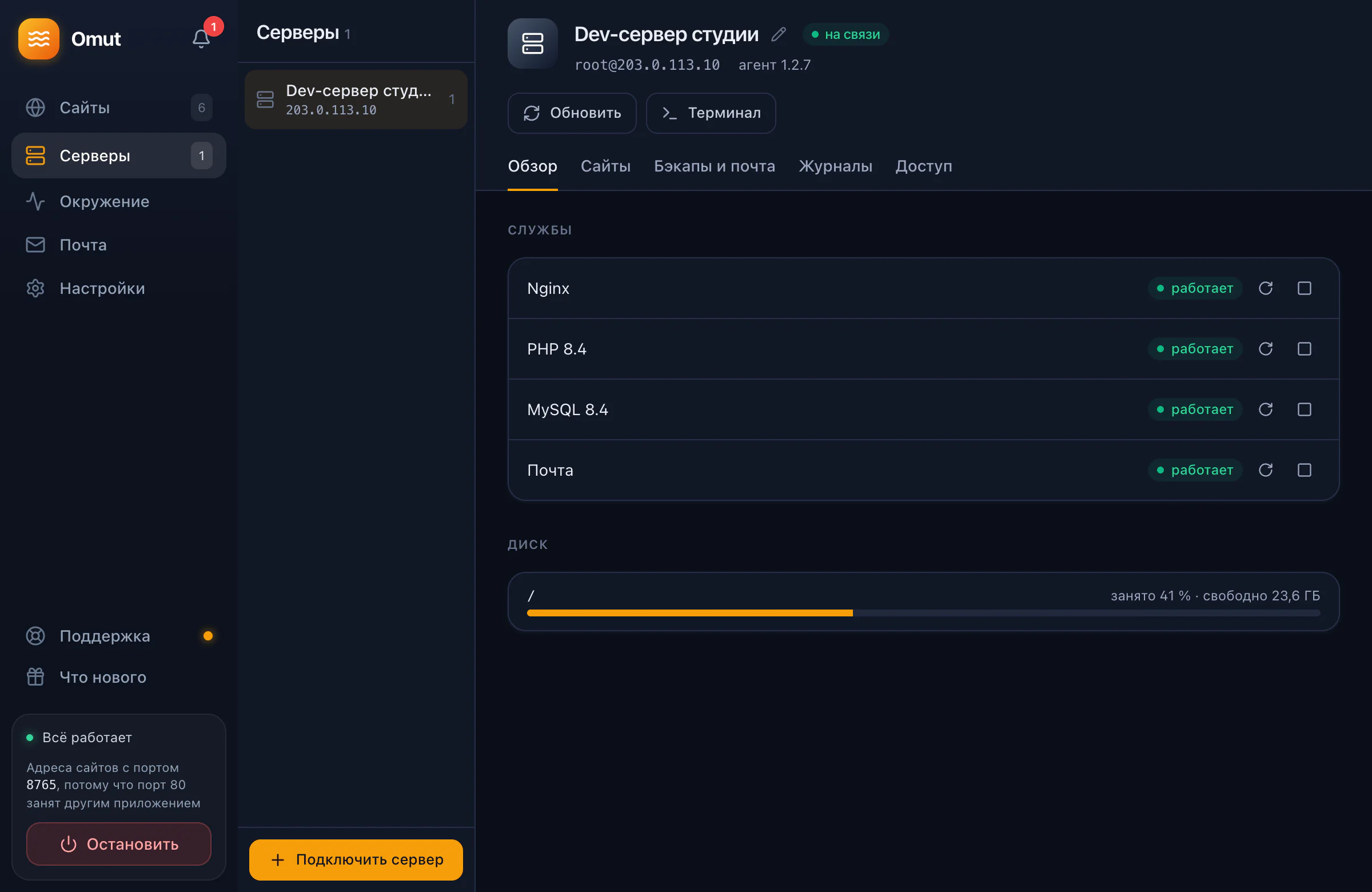Click Nginx работает status badge
1372x892 pixels.
(x=1194, y=288)
